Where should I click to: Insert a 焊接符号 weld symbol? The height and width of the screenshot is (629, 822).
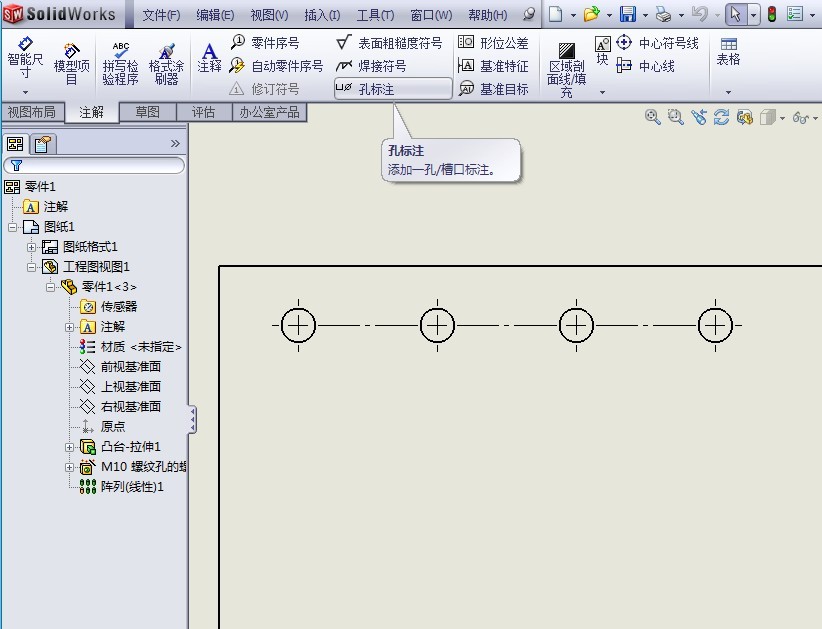(371, 66)
